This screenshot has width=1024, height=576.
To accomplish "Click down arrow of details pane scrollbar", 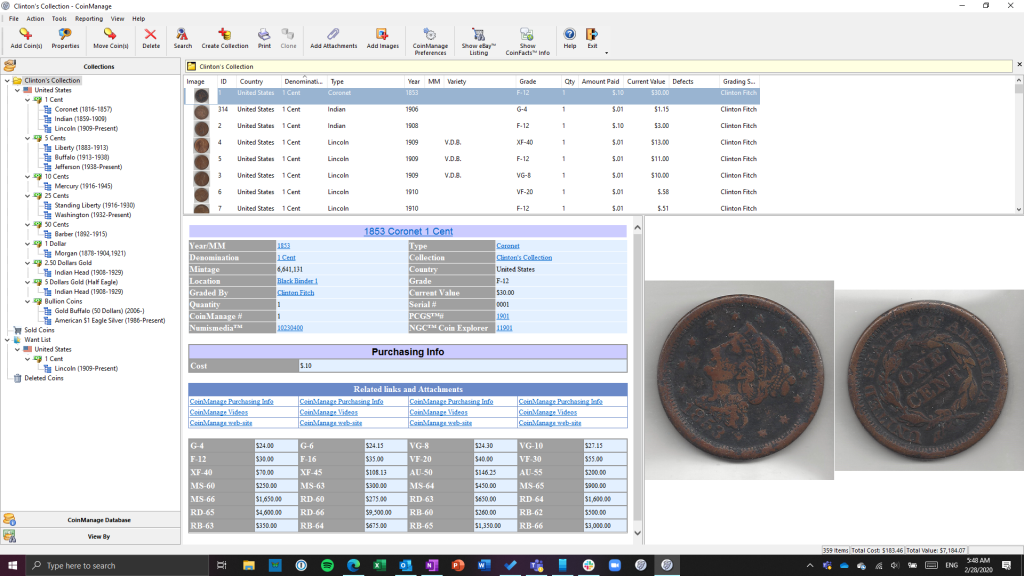I will click(637, 534).
